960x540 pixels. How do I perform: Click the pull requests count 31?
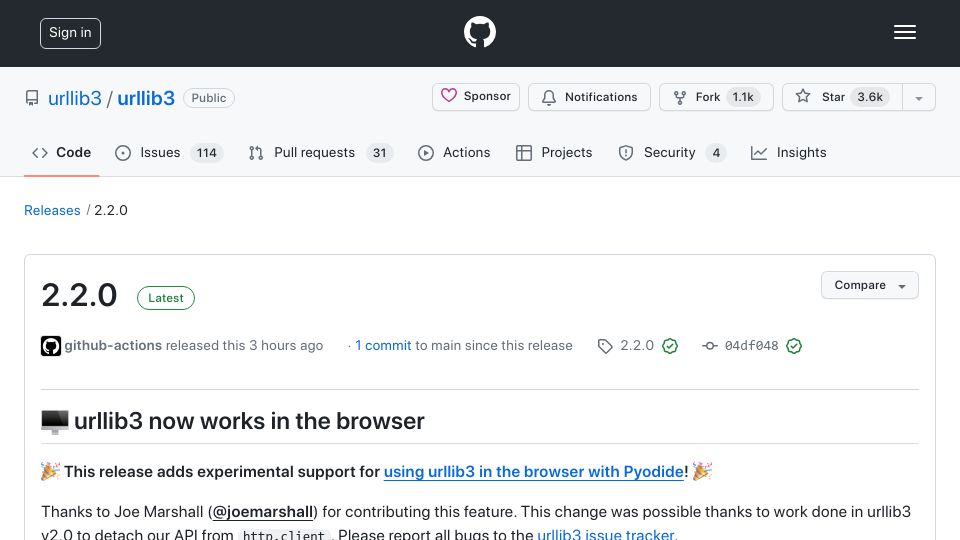(x=380, y=152)
